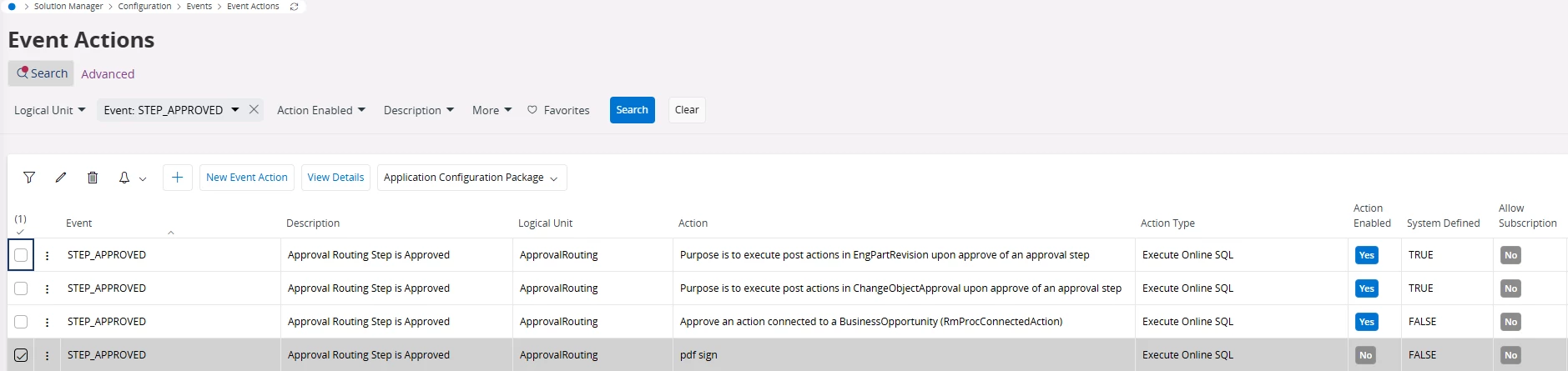Uncheck the pdf sign row checkbox
This screenshot has height=371, width=1568.
click(21, 355)
